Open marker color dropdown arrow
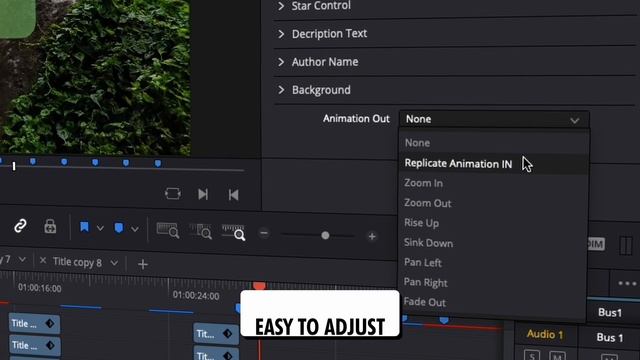The image size is (640, 360). pyautogui.click(x=135, y=229)
